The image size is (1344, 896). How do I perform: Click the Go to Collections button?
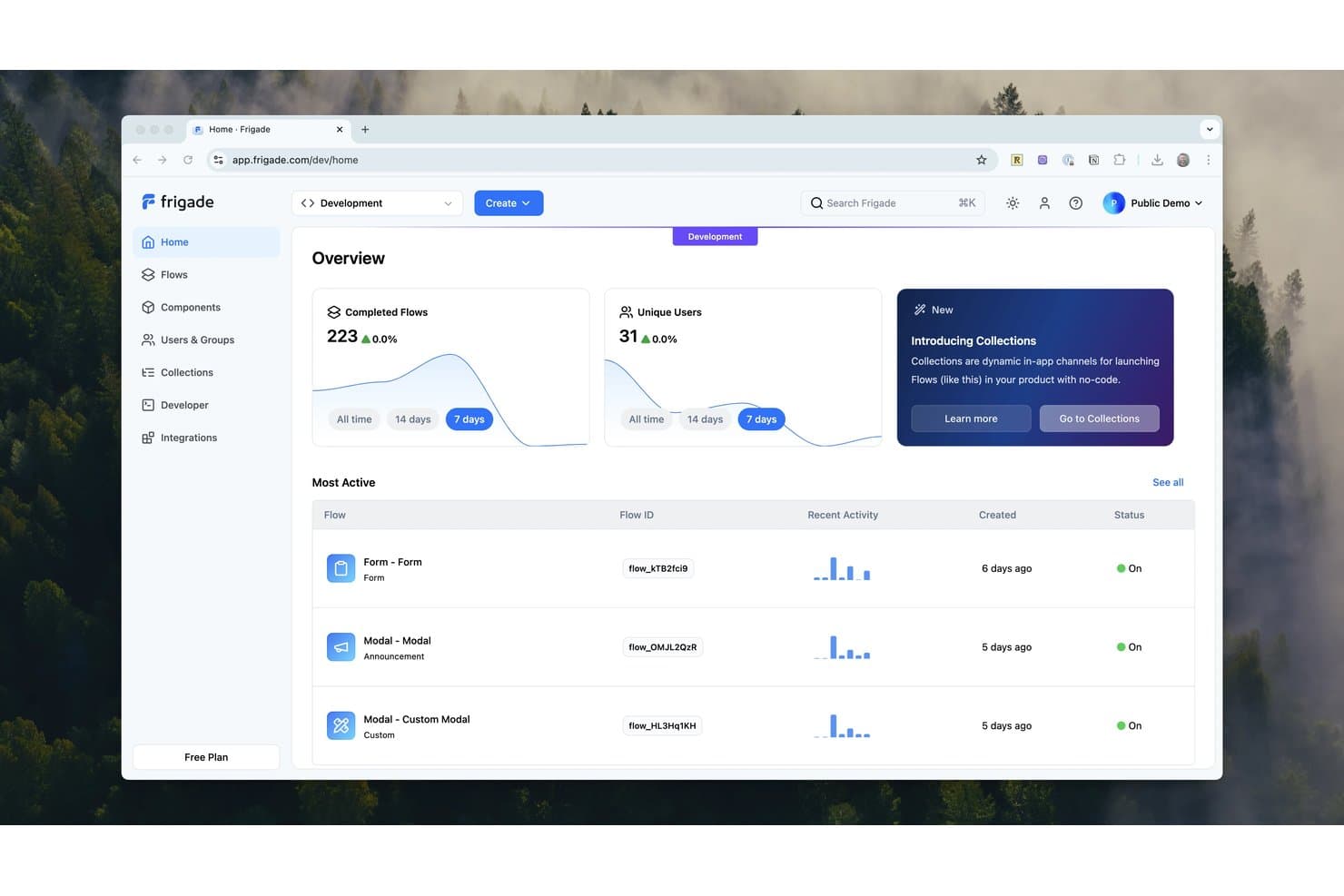point(1100,418)
